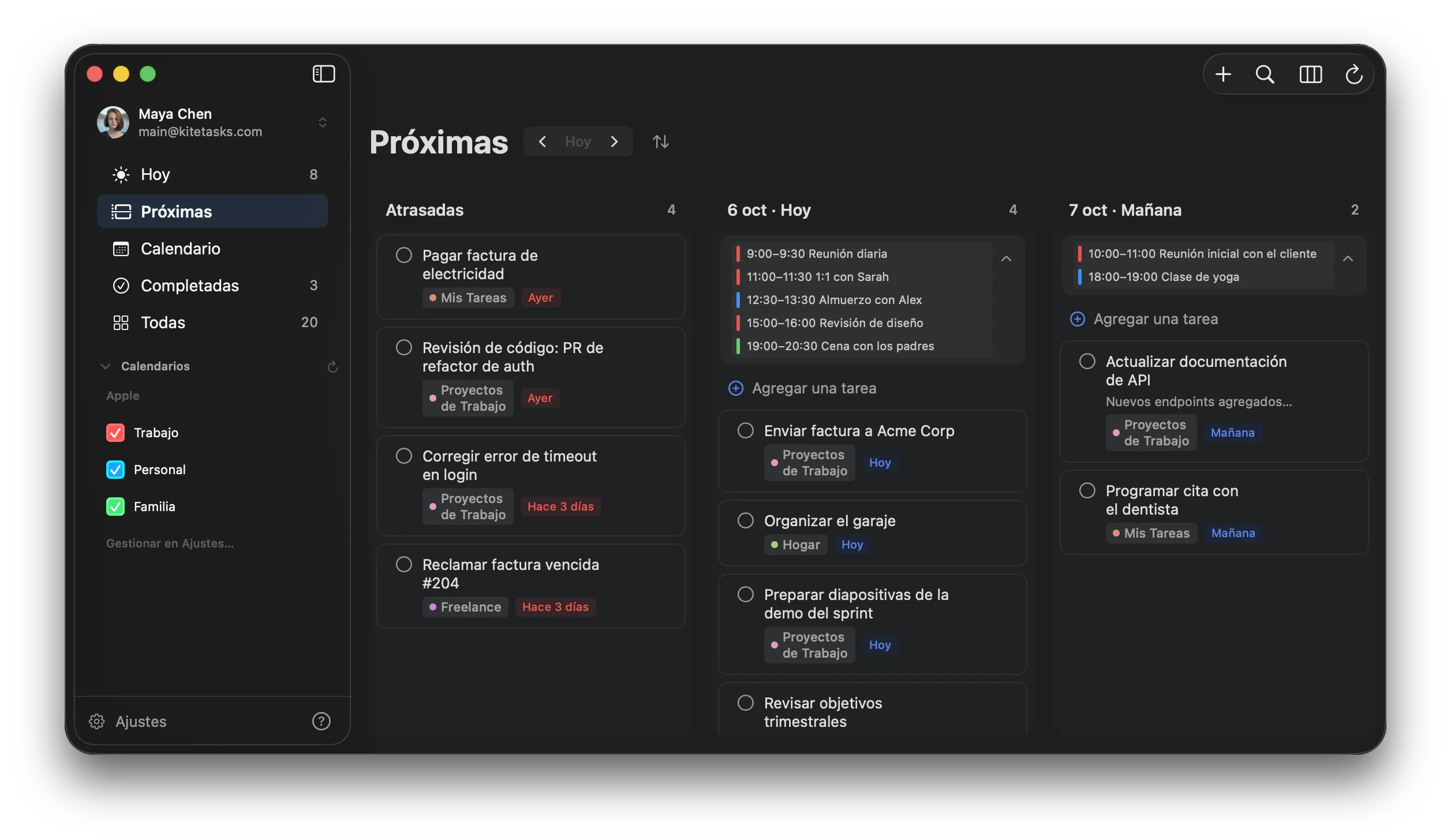1451x840 pixels.
Task: Select Próximas in the sidebar
Action: click(x=212, y=211)
